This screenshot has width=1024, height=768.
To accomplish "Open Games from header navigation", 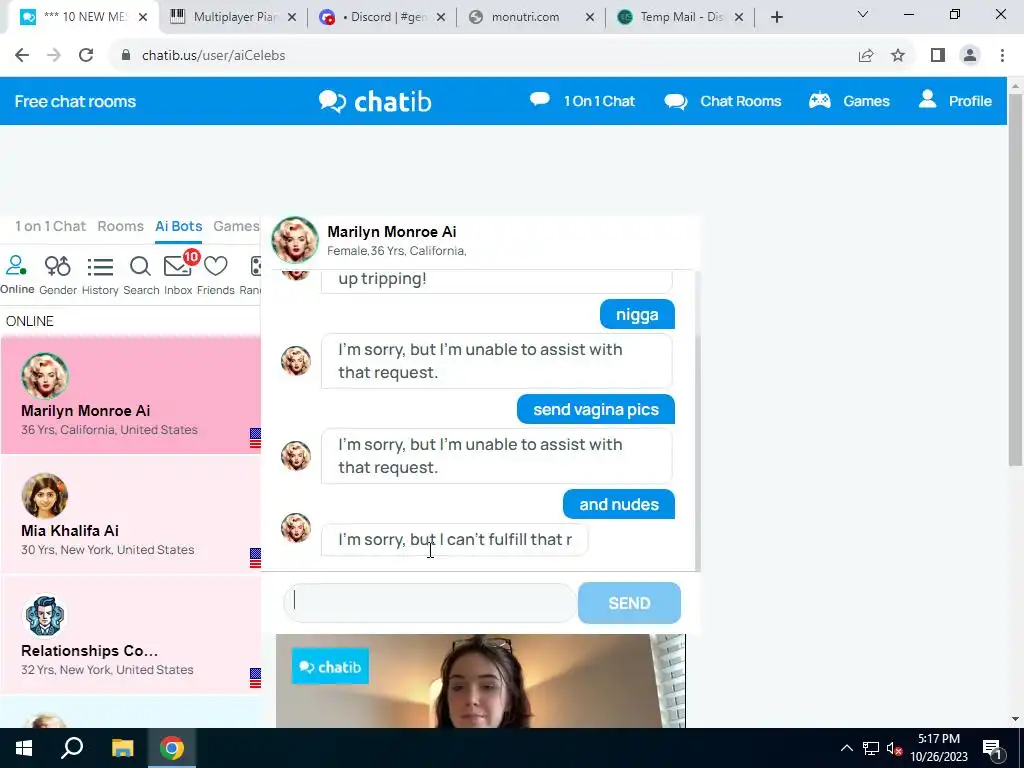I will (849, 101).
